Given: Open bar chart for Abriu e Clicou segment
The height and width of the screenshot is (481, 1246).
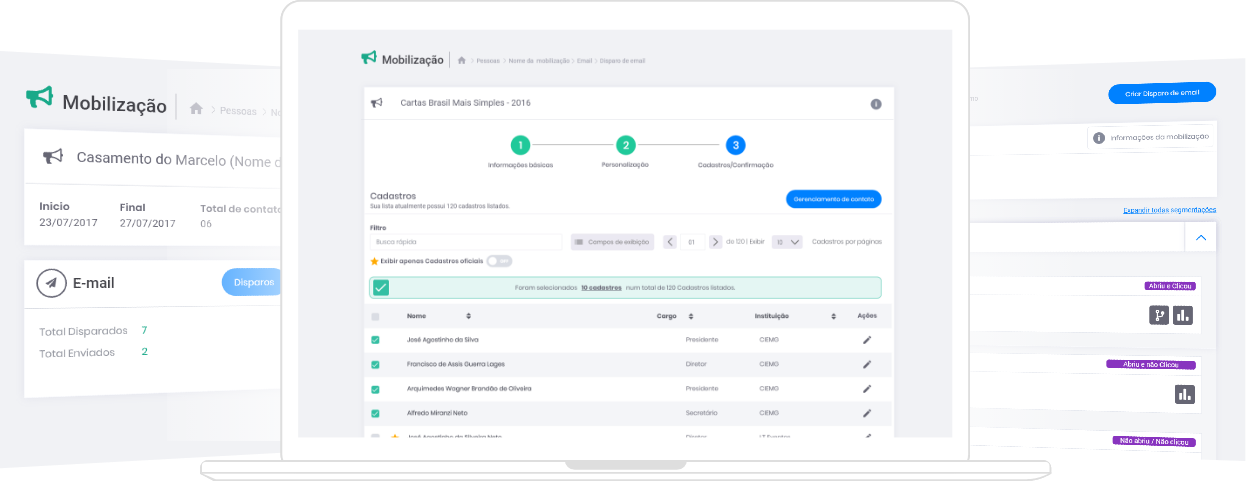Looking at the screenshot, I should click(1184, 315).
